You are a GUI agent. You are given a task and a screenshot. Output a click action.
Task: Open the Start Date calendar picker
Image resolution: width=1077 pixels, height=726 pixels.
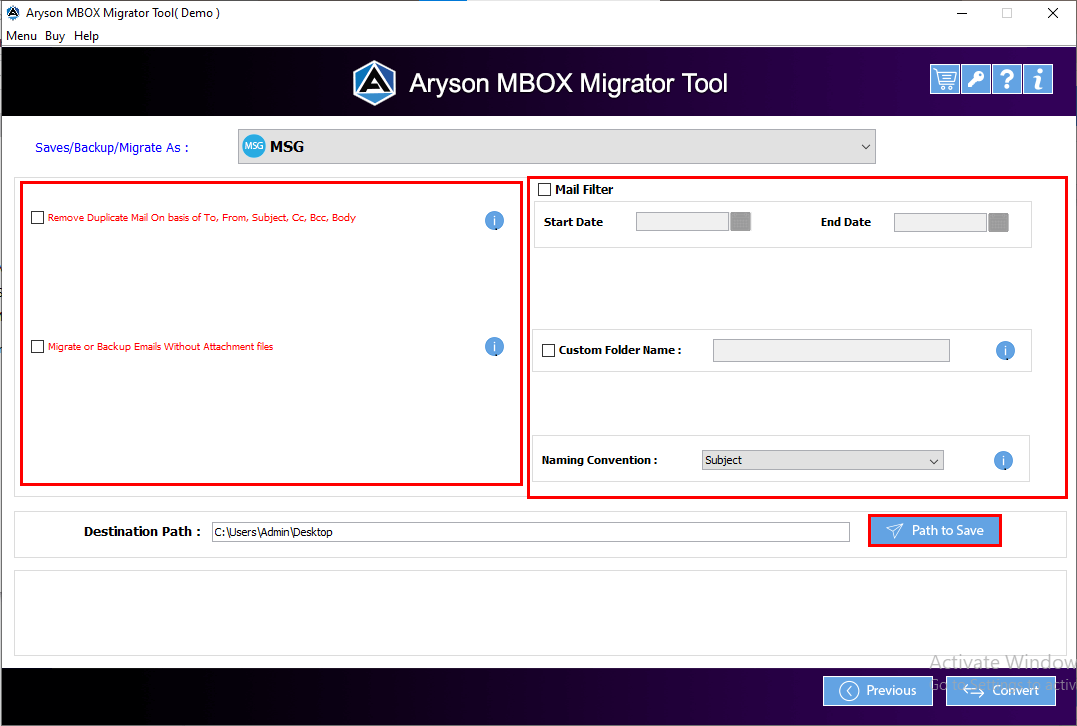pos(740,222)
